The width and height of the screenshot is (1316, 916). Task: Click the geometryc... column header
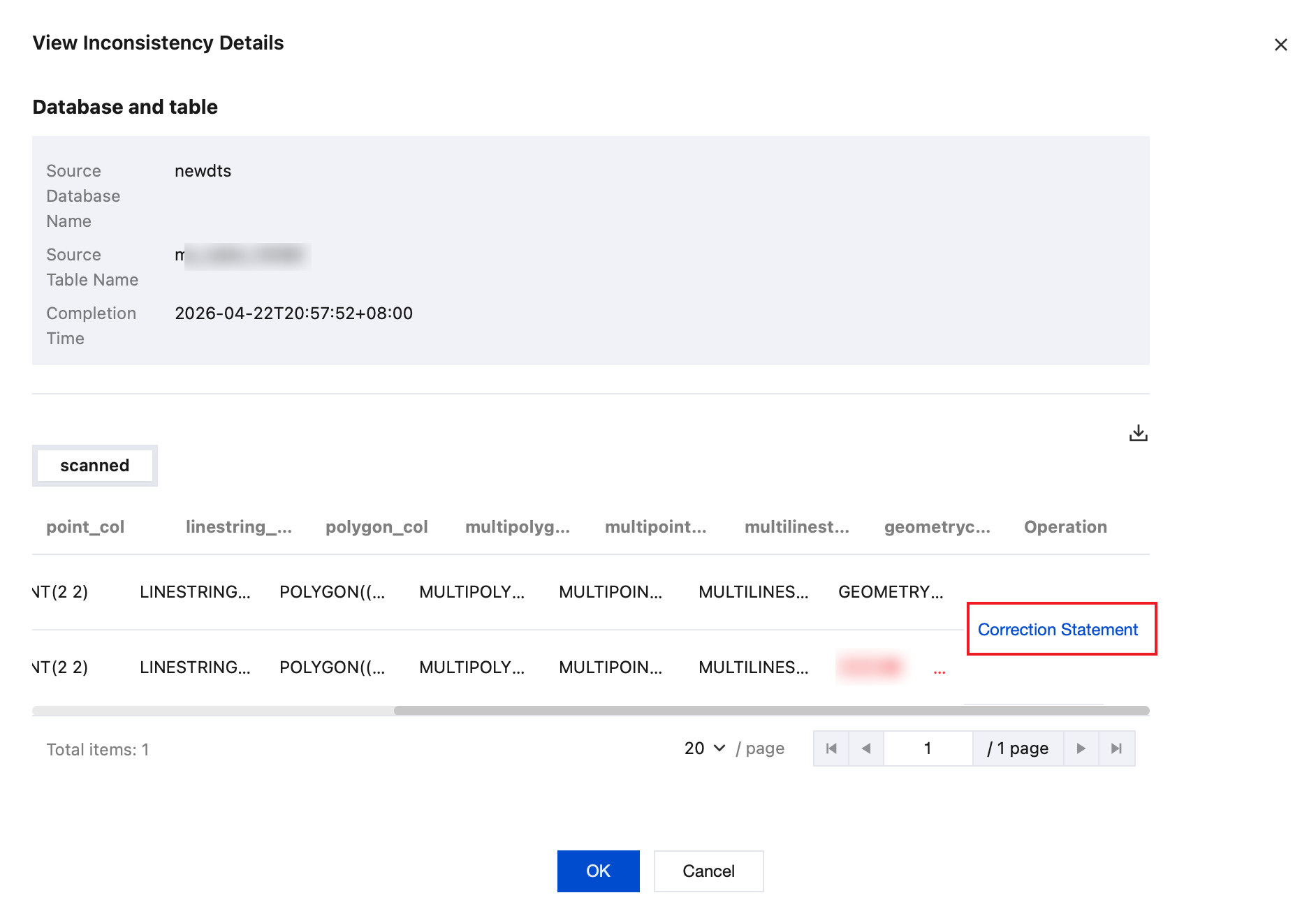[x=937, y=527]
